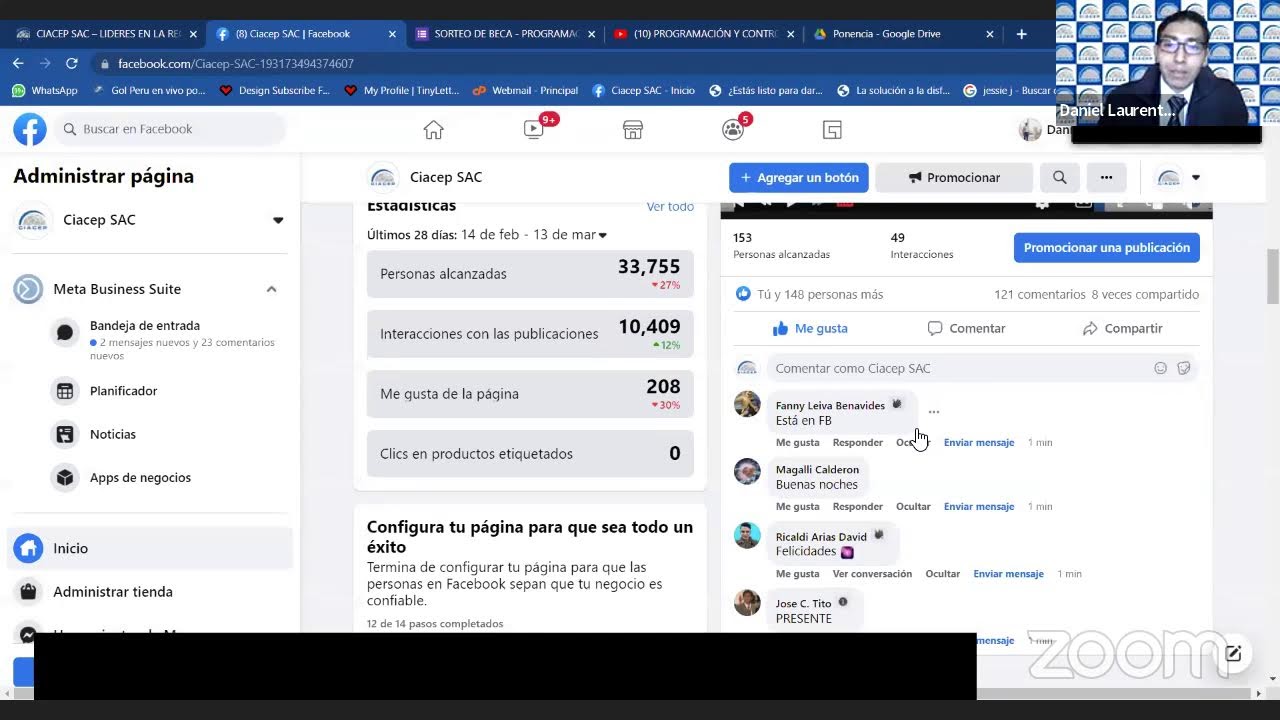1280x720 pixels.
Task: Click Ver todo link in Estadísticas
Action: point(670,207)
